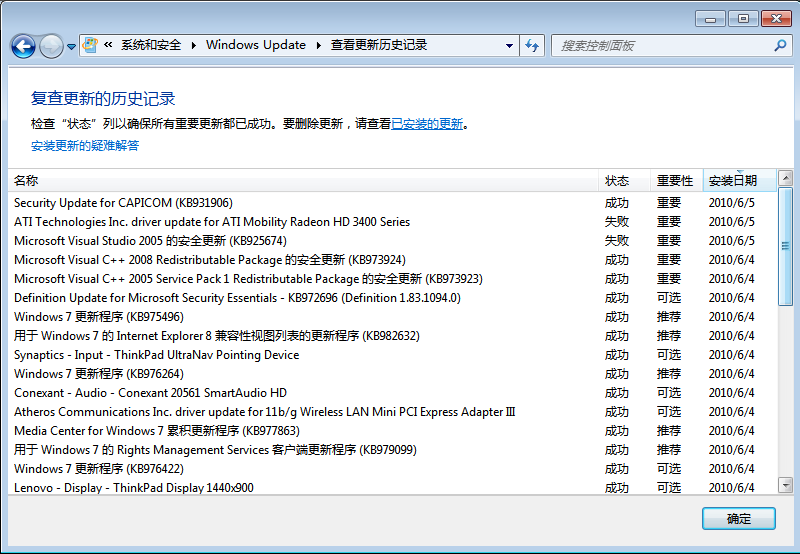Refresh the page with the refresh icon
800x554 pixels.
coord(532,45)
